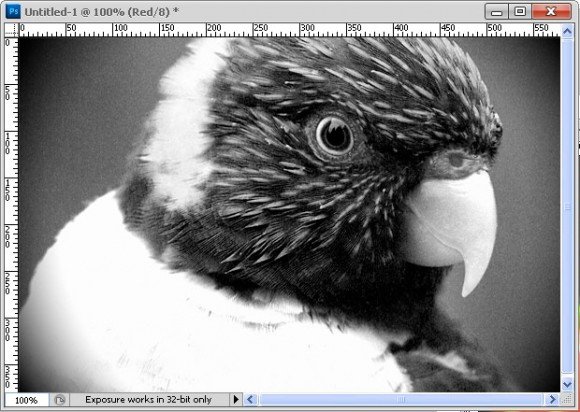Click the horizontal scrollbar thumb
The height and width of the screenshot is (412, 580).
(x=401, y=399)
